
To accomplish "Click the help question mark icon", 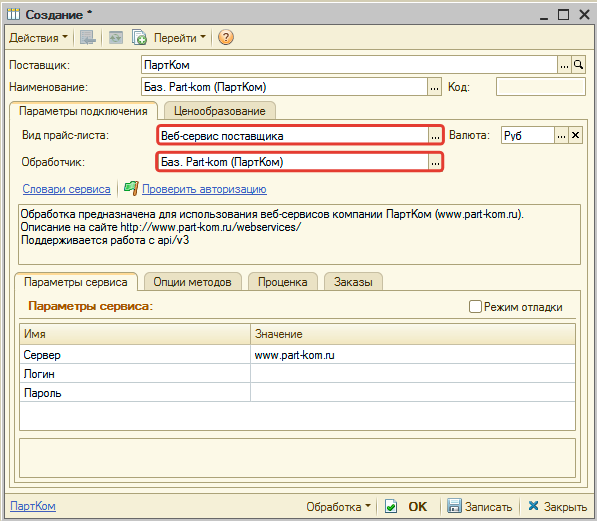I will pos(226,37).
